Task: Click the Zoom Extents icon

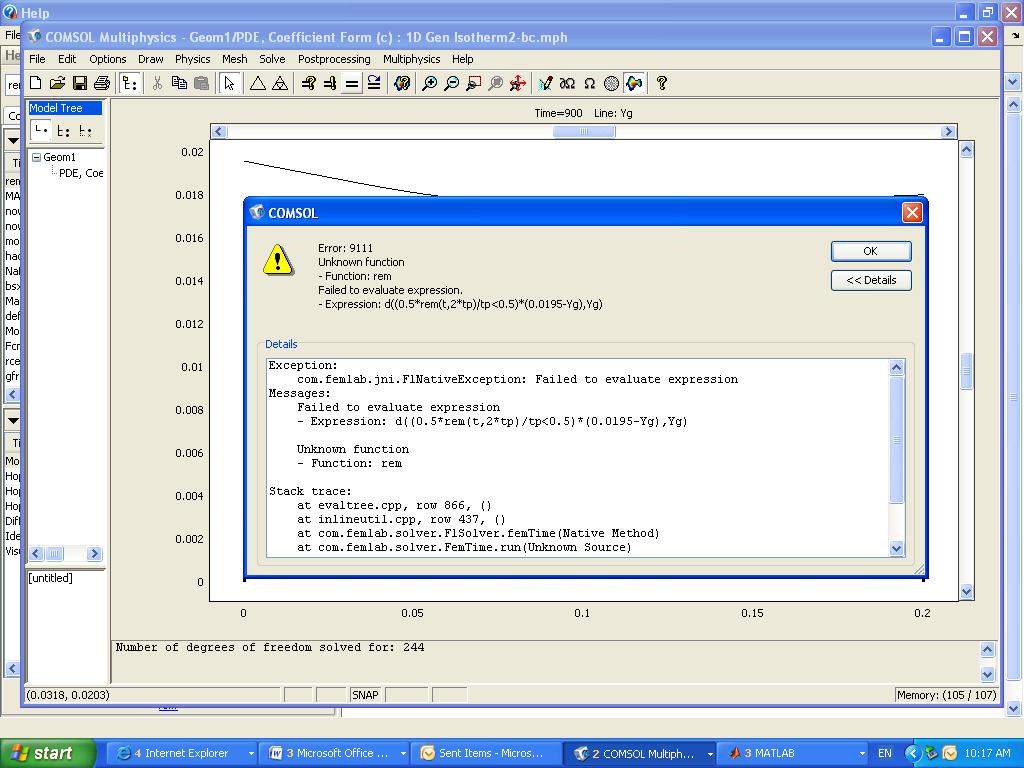Action: click(x=517, y=84)
